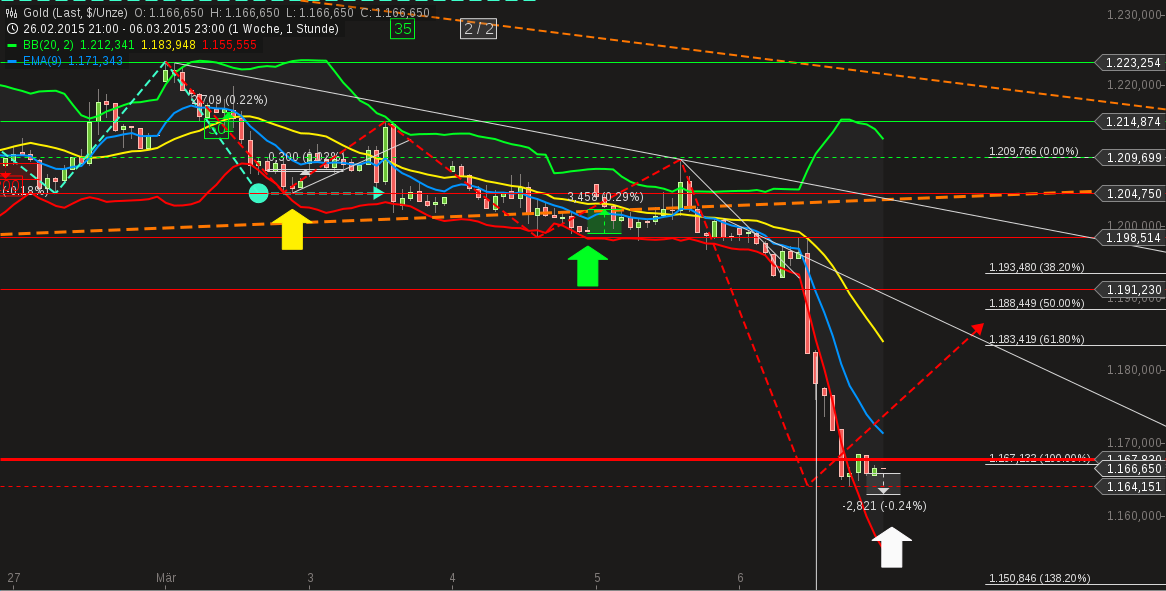Viewport: 1166px width, 591px height.
Task: Click Fibonacci label 1.193,480 (38.20%)
Action: point(1037,267)
